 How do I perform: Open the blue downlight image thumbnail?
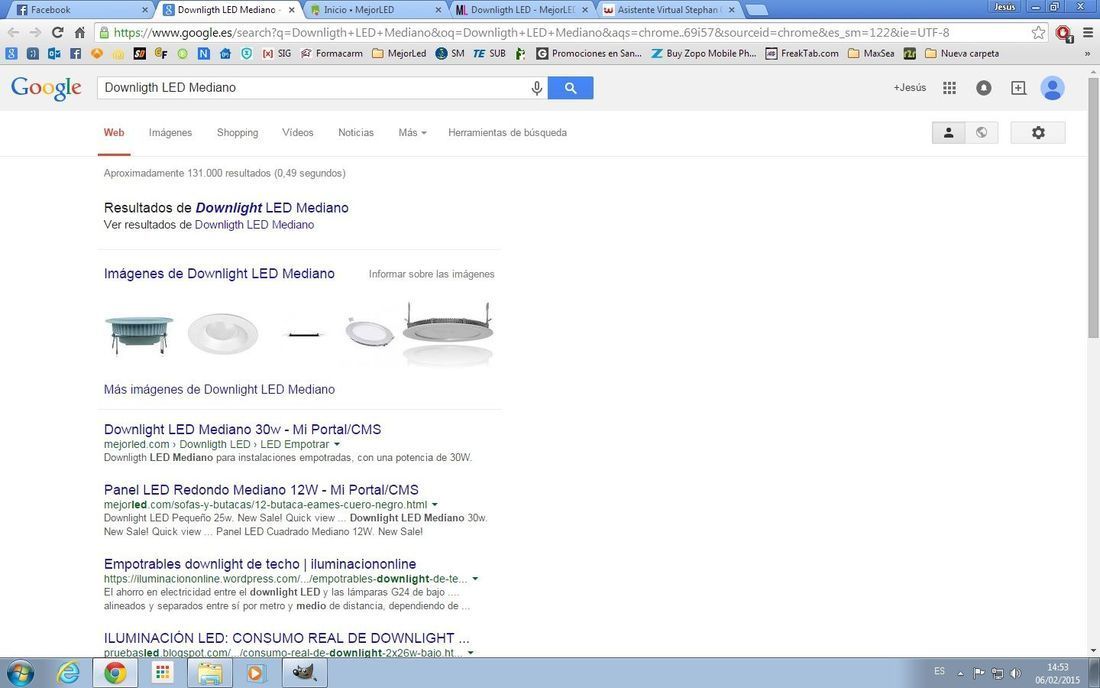[x=139, y=335]
